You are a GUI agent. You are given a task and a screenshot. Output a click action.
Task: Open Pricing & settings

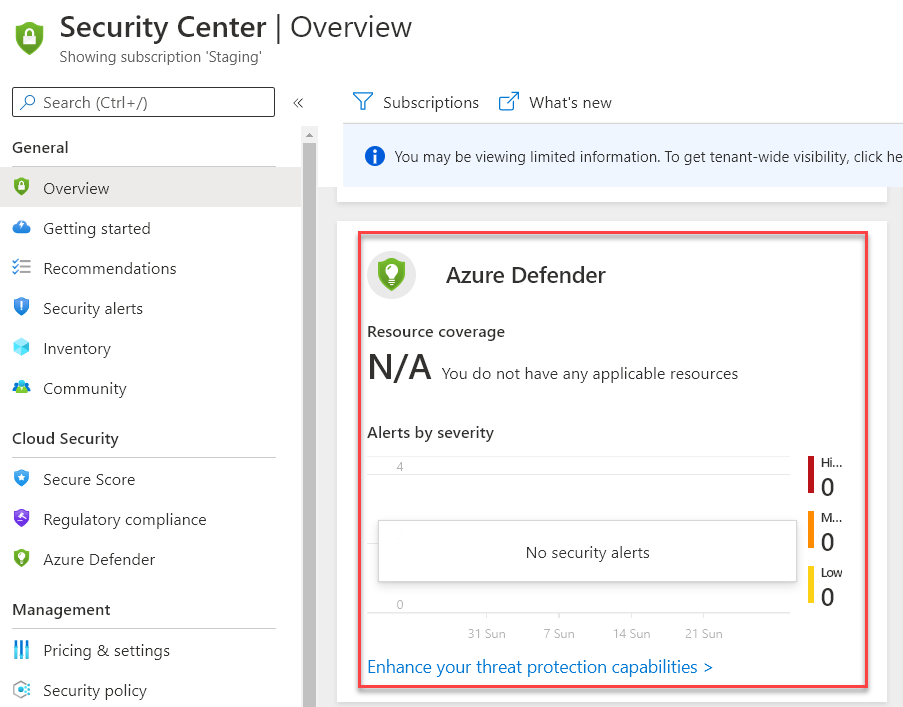click(x=106, y=650)
